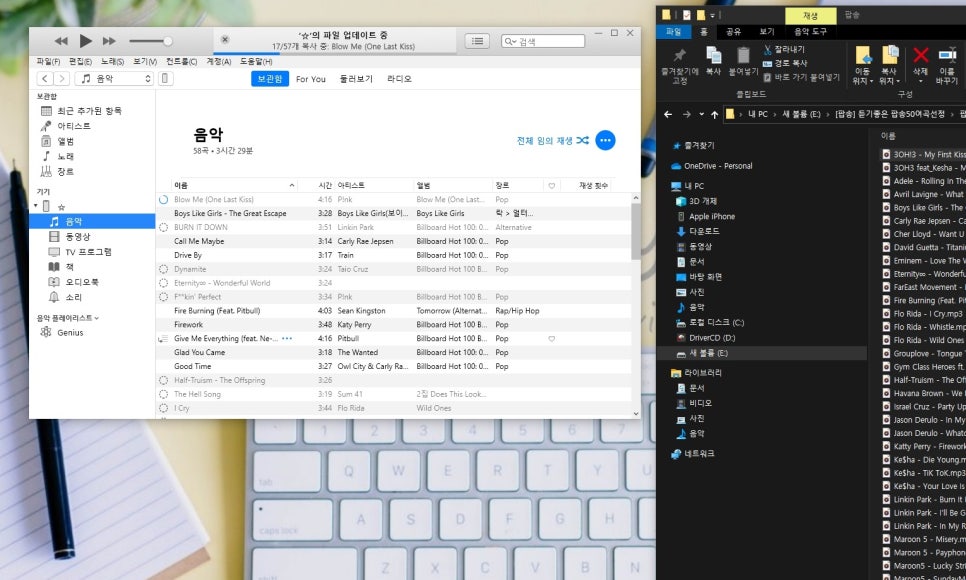The image size is (966, 580).
Task: Go back with iTunes back arrow
Action: coord(44,78)
